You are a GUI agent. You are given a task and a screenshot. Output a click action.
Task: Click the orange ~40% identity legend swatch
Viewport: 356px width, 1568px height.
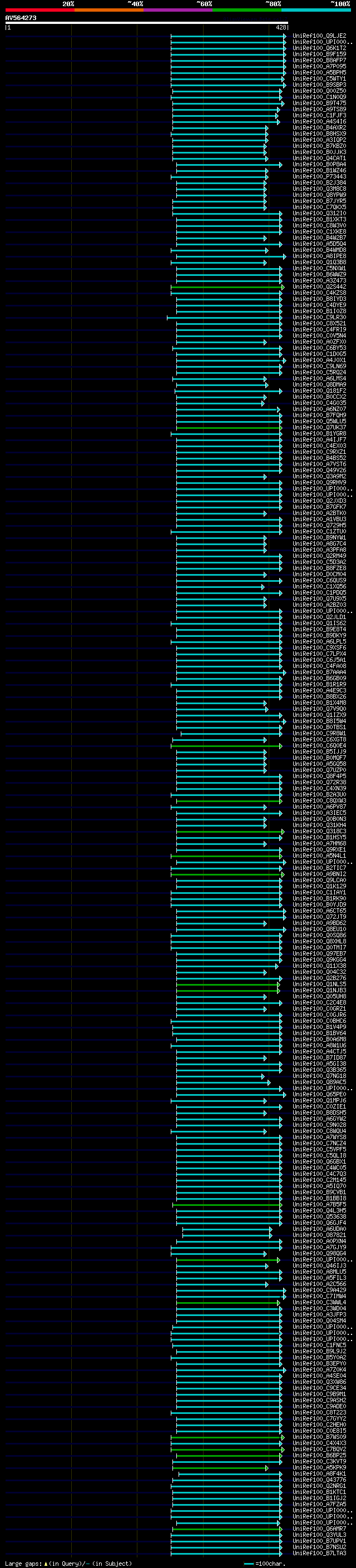click(109, 10)
